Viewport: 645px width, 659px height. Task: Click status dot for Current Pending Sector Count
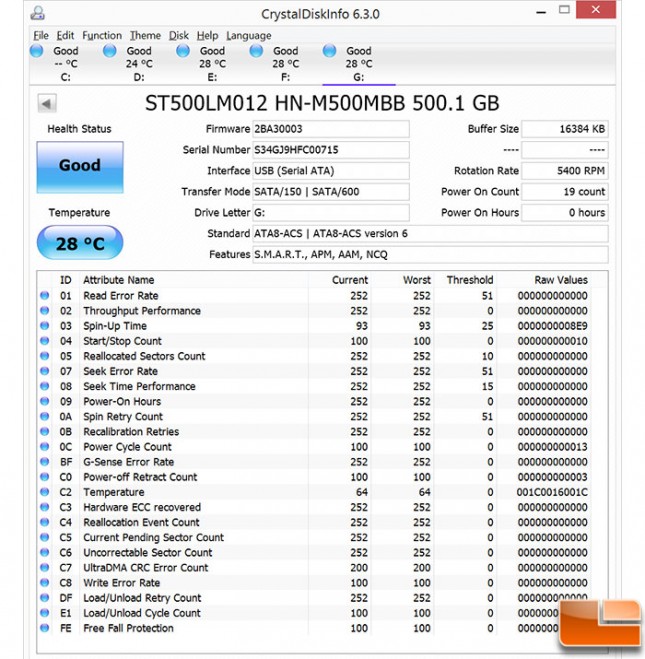(45, 538)
